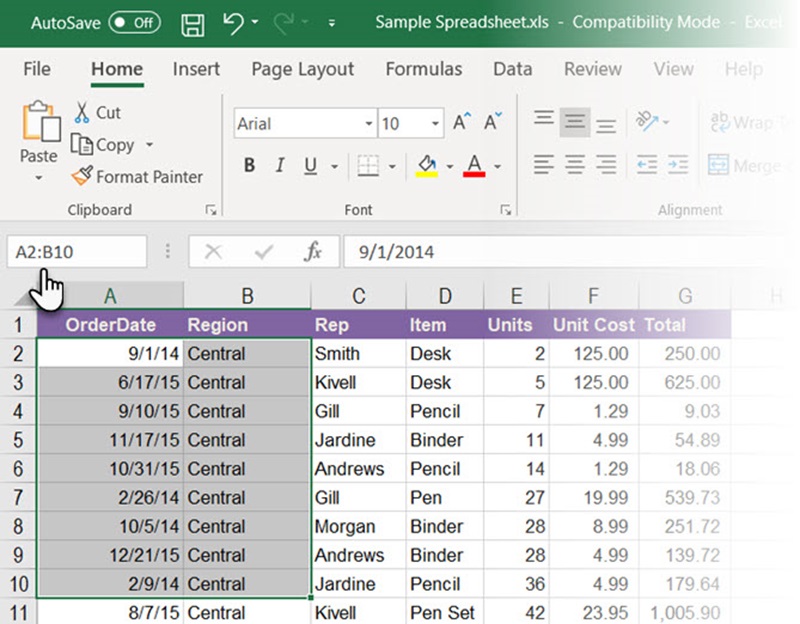Apply the yellow fill color swatch
This screenshot has width=800, height=624.
[426, 172]
